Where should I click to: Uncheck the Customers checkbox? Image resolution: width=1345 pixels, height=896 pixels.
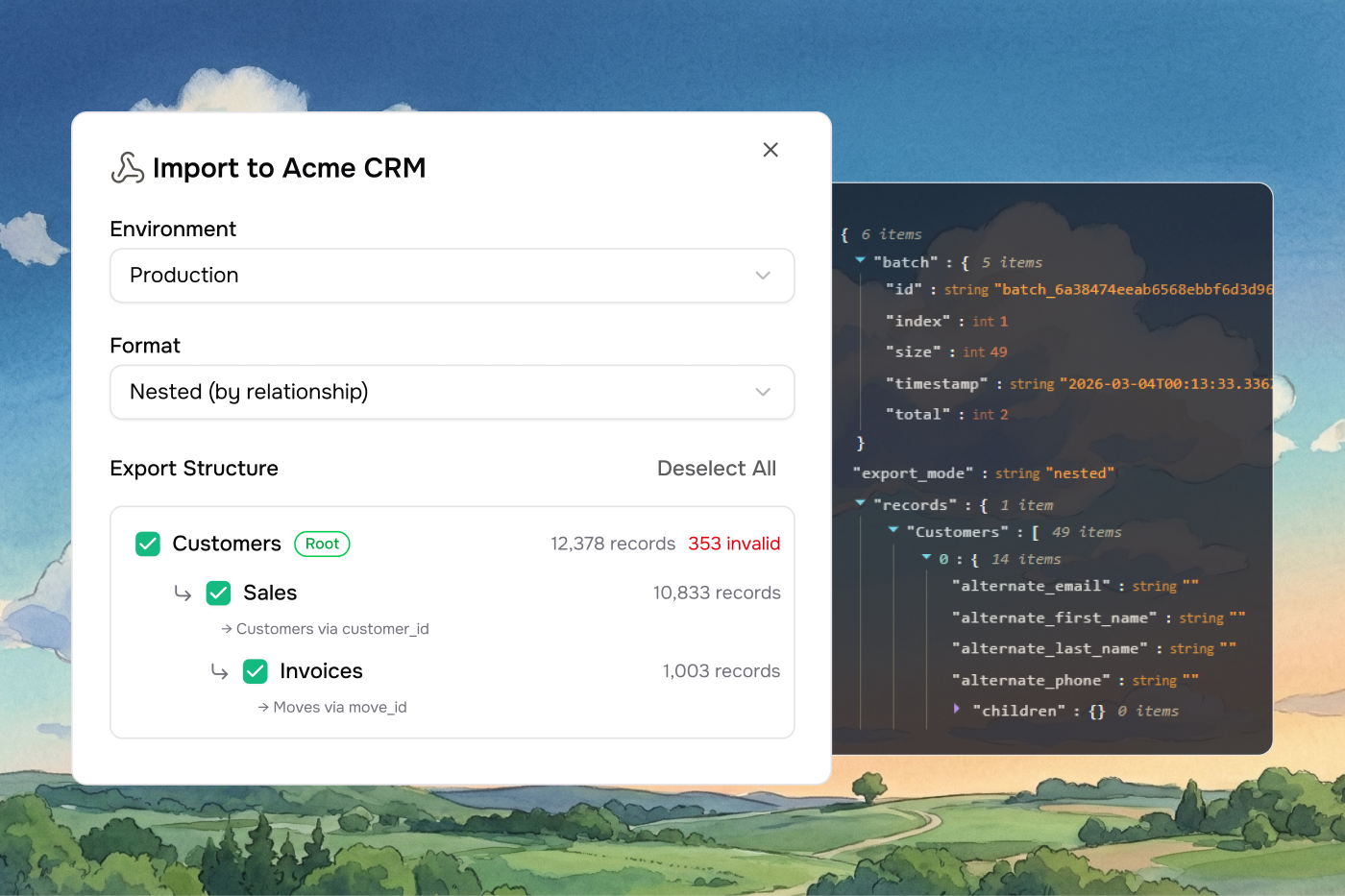pyautogui.click(x=148, y=544)
